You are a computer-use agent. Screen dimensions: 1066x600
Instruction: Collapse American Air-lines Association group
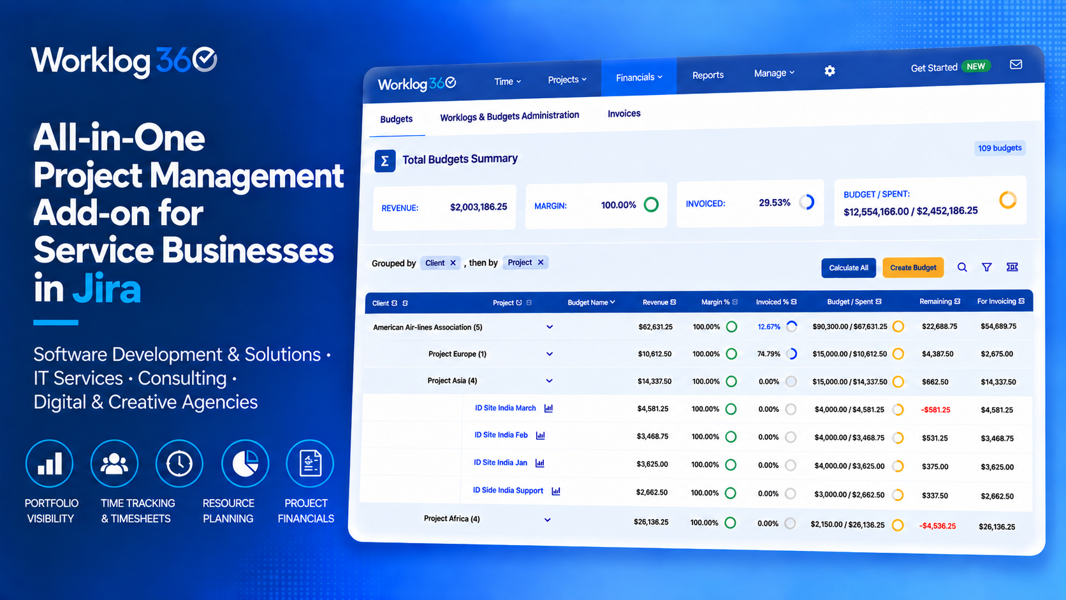click(x=549, y=327)
